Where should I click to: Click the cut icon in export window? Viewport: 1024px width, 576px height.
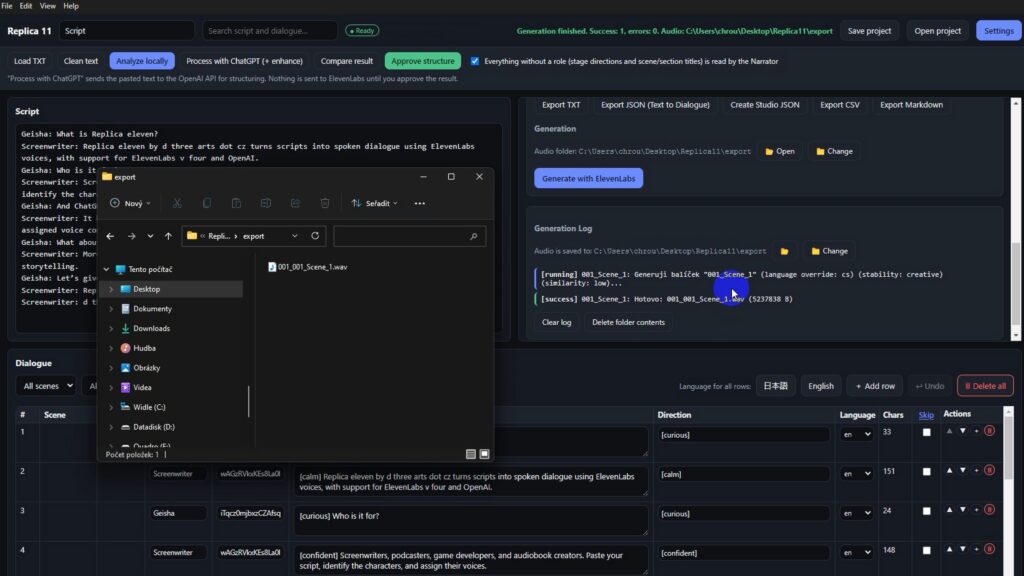[x=177, y=203]
